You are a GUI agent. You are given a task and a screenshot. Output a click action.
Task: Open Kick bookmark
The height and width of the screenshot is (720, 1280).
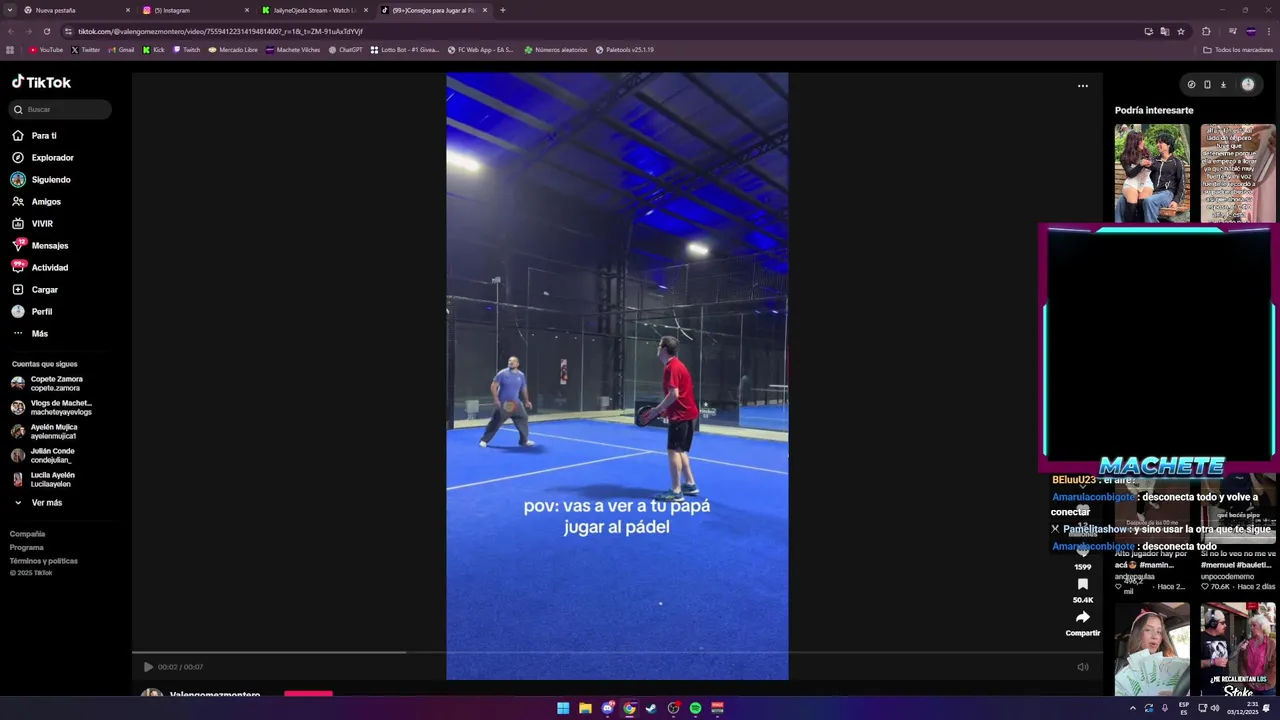pos(154,50)
